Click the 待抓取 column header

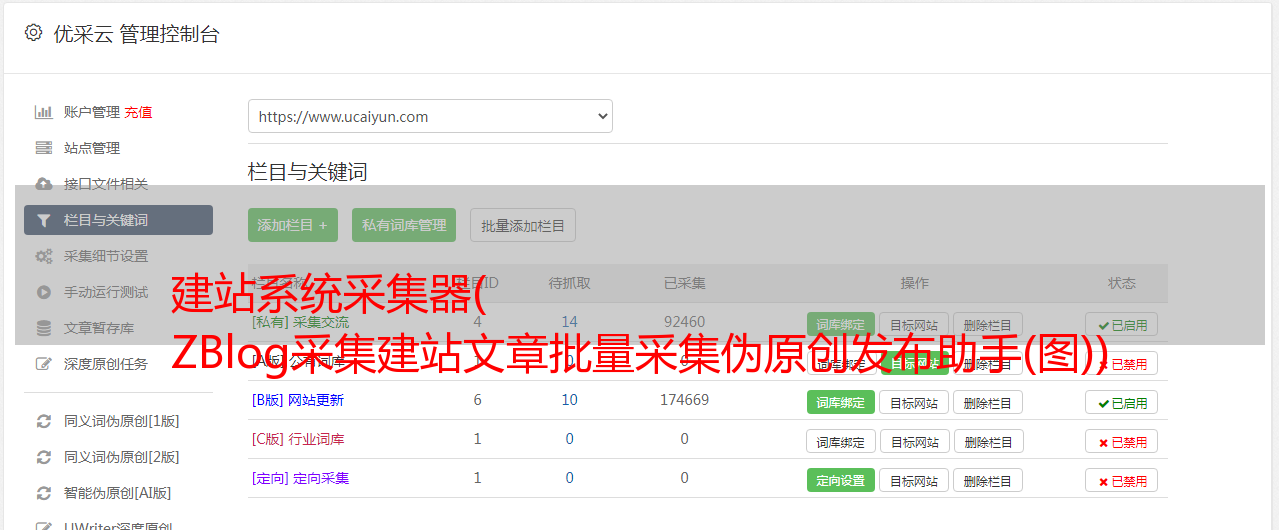click(569, 283)
